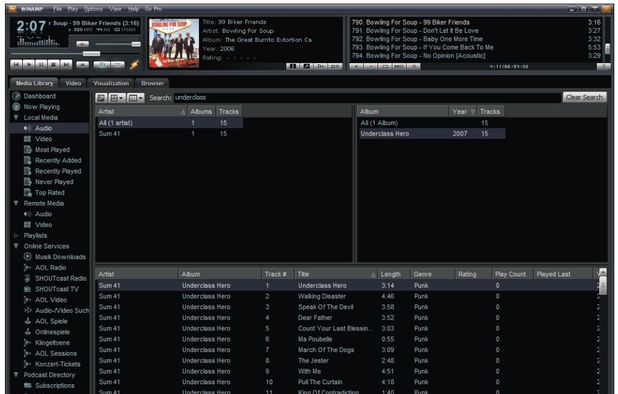Viewport: 618px width, 394px height.
Task: Open Musik Downloads in the sidebar
Action: tap(60, 257)
